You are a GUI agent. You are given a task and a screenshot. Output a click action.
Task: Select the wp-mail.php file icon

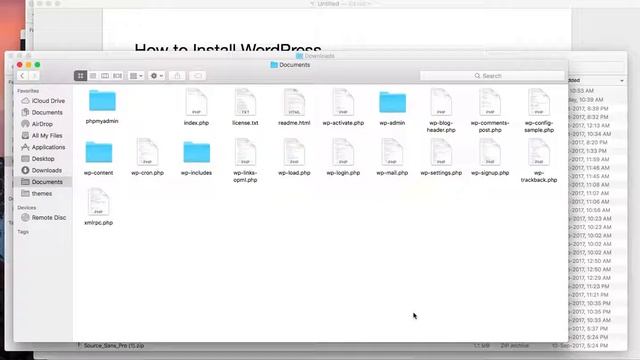tap(392, 152)
